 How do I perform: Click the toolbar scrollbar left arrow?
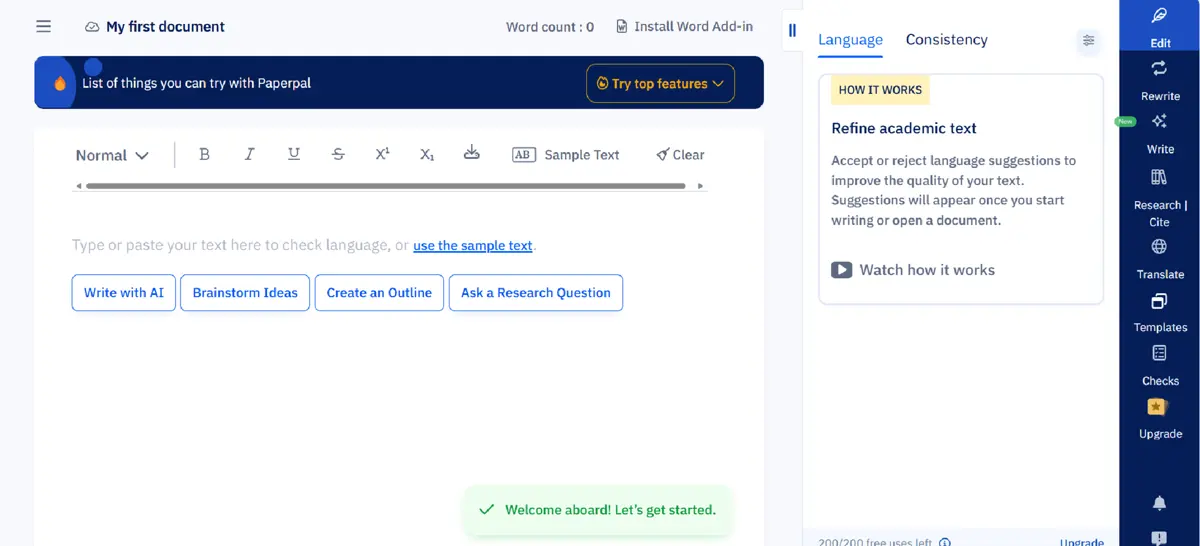coord(79,186)
